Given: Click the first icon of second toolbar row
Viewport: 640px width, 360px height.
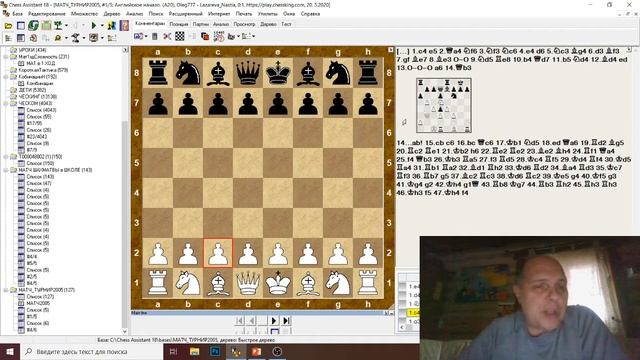Looking at the screenshot, I should (x=8, y=38).
